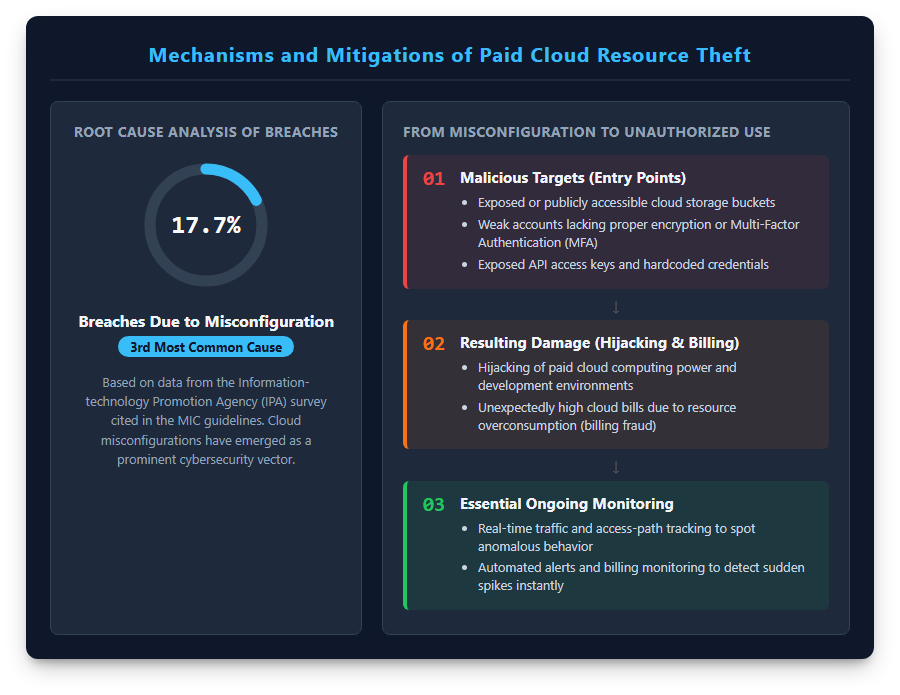Click the paragraph citing the IPA survey
Viewport: 900px width, 695px height.
click(x=206, y=421)
